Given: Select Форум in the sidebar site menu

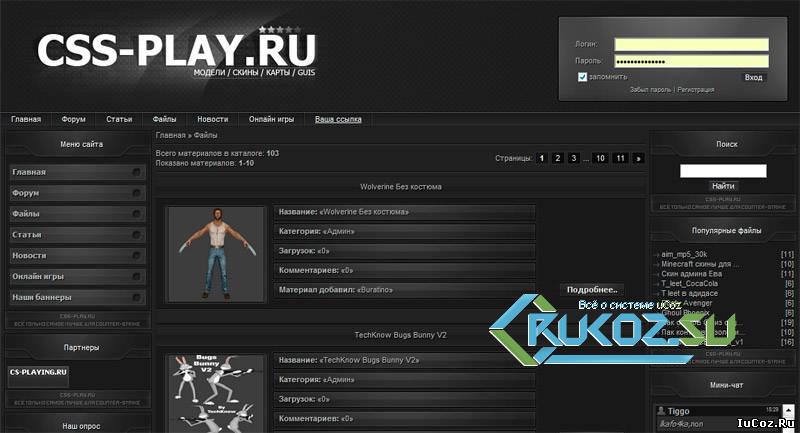Looking at the screenshot, I should 77,193.
